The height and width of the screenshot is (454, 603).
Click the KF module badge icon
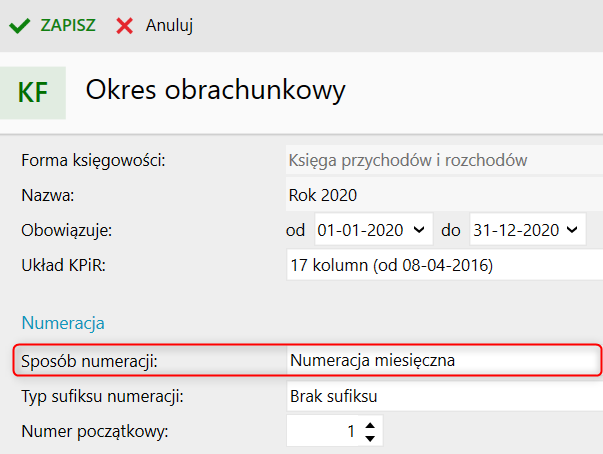[x=33, y=93]
